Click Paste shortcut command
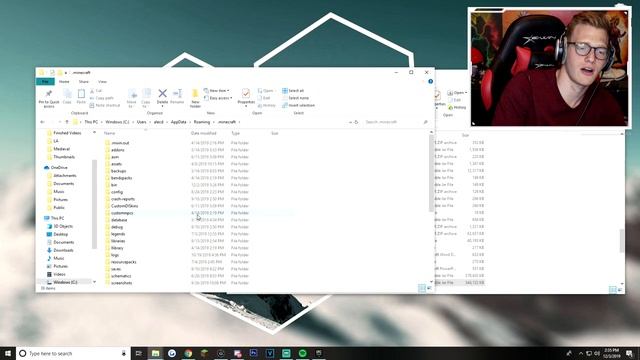The width and height of the screenshot is (640, 360). [x=105, y=105]
